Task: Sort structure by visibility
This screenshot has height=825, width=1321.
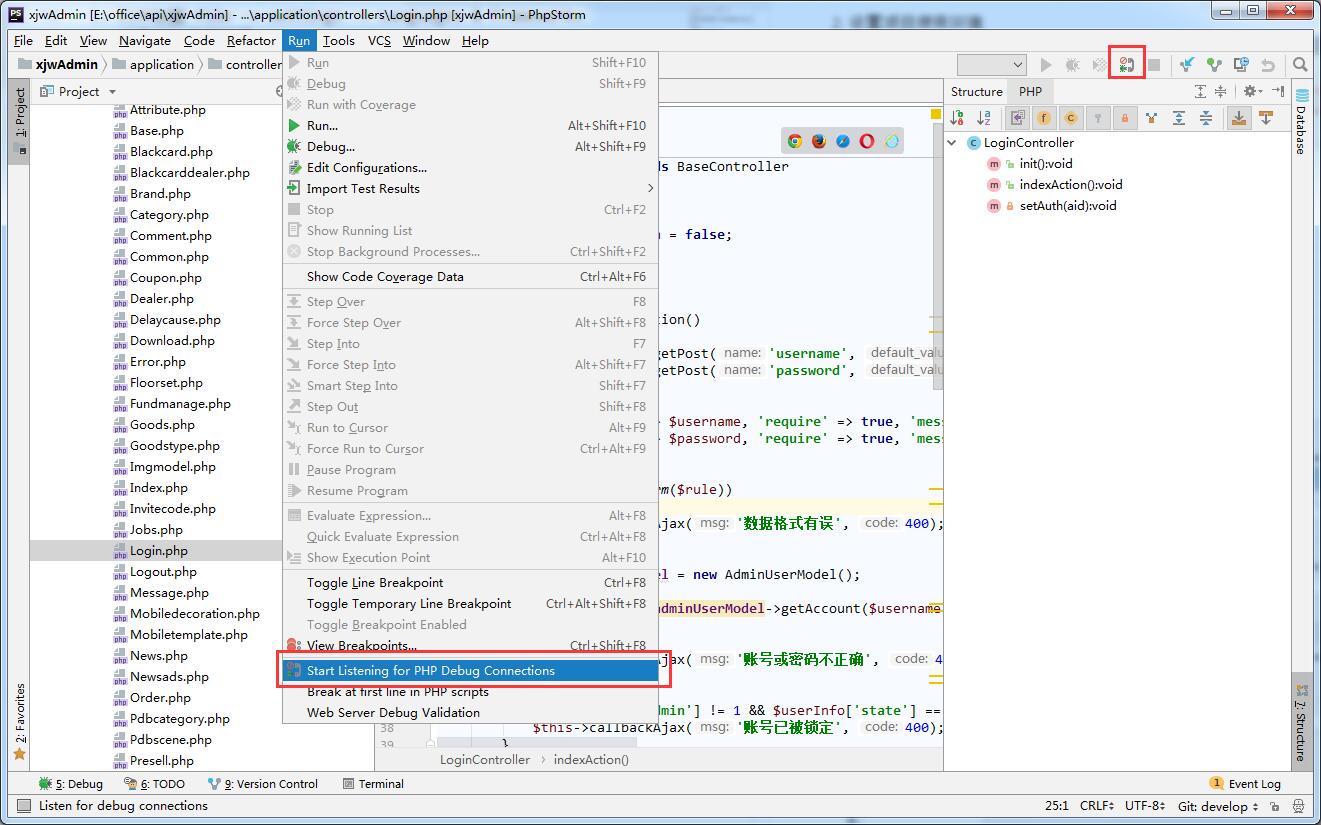Action: point(957,118)
